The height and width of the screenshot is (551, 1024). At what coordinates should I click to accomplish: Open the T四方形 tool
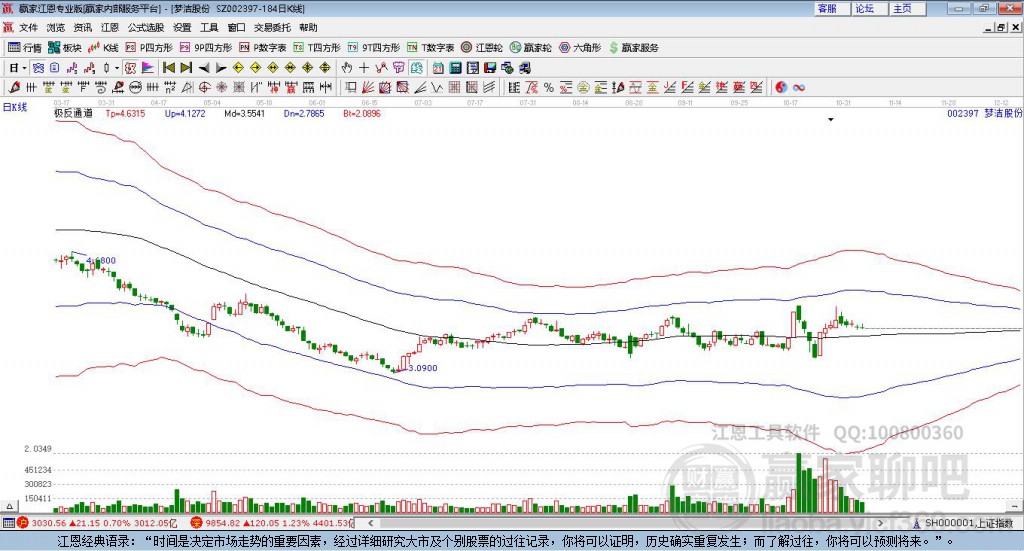point(317,48)
